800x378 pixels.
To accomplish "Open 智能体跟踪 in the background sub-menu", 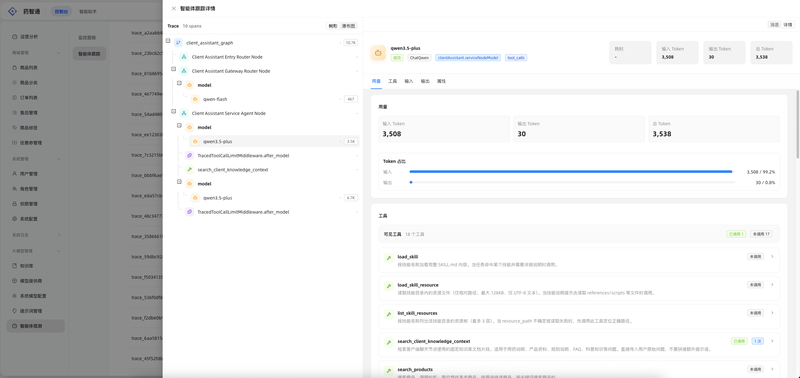I will pos(90,54).
